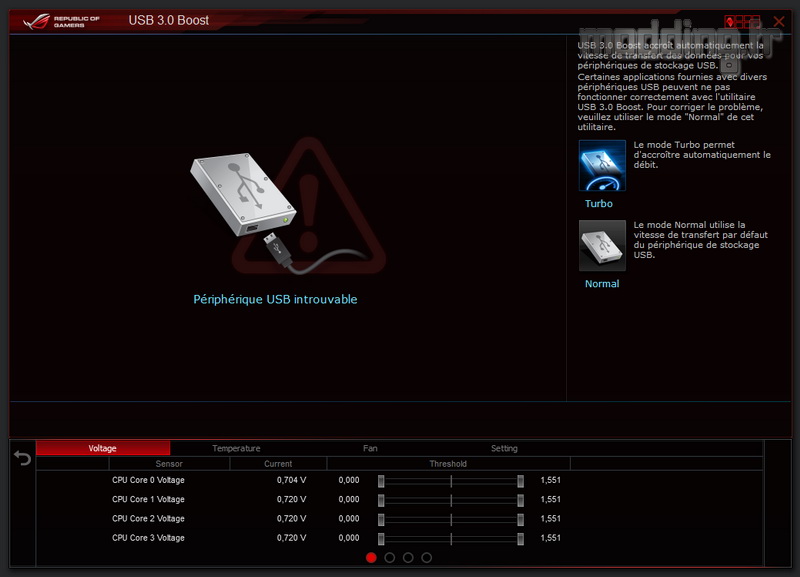800x577 pixels.
Task: Open the Temperature tab
Action: 236,448
